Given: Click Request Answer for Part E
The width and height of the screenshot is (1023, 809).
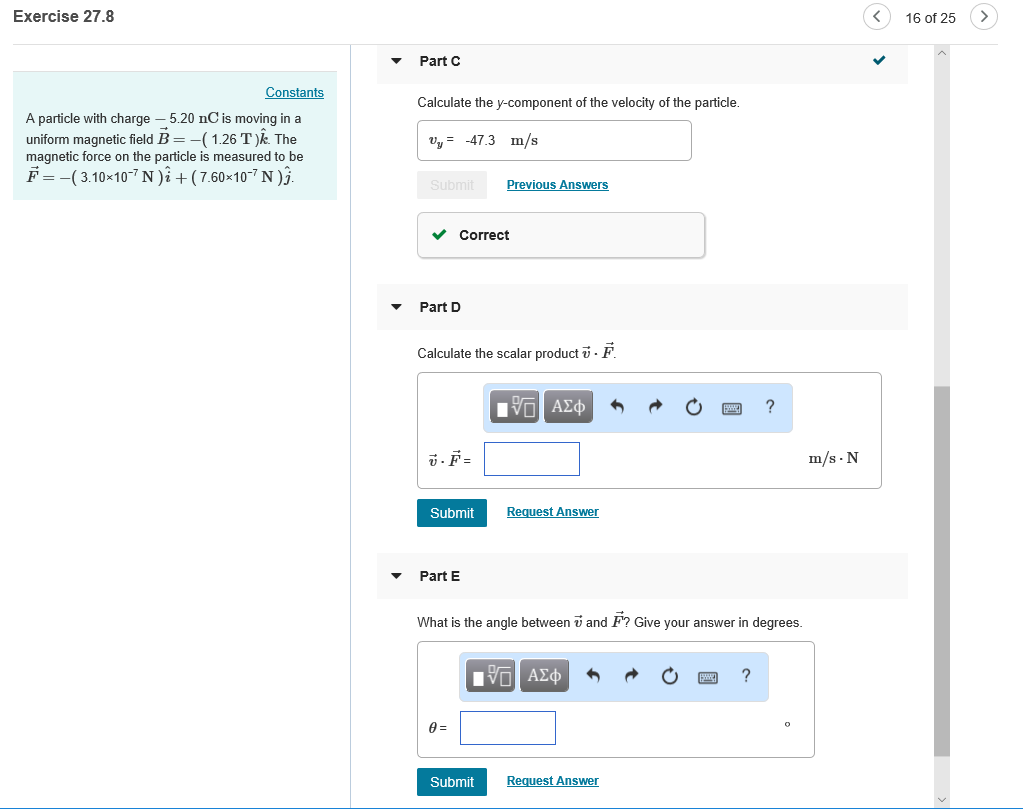Looking at the screenshot, I should (x=552, y=780).
